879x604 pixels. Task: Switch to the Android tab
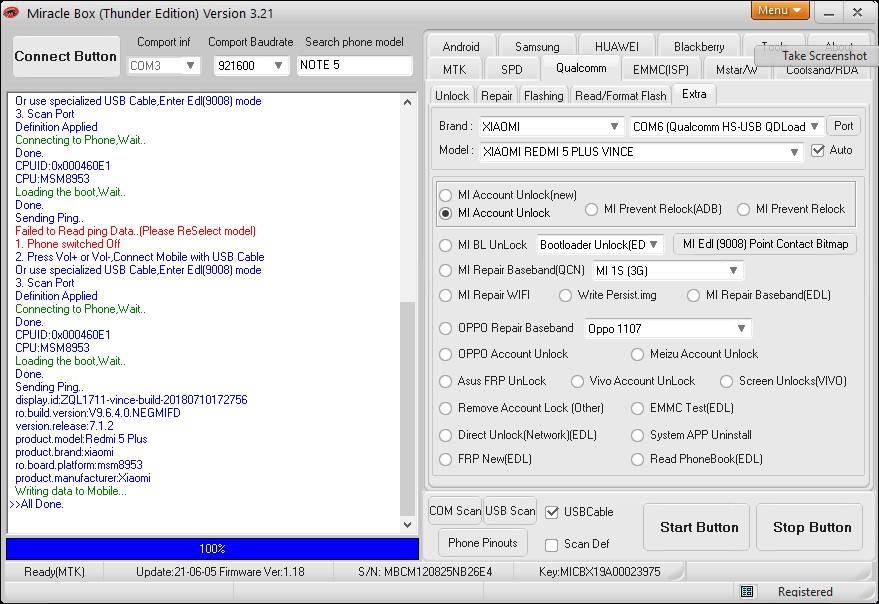click(x=461, y=47)
